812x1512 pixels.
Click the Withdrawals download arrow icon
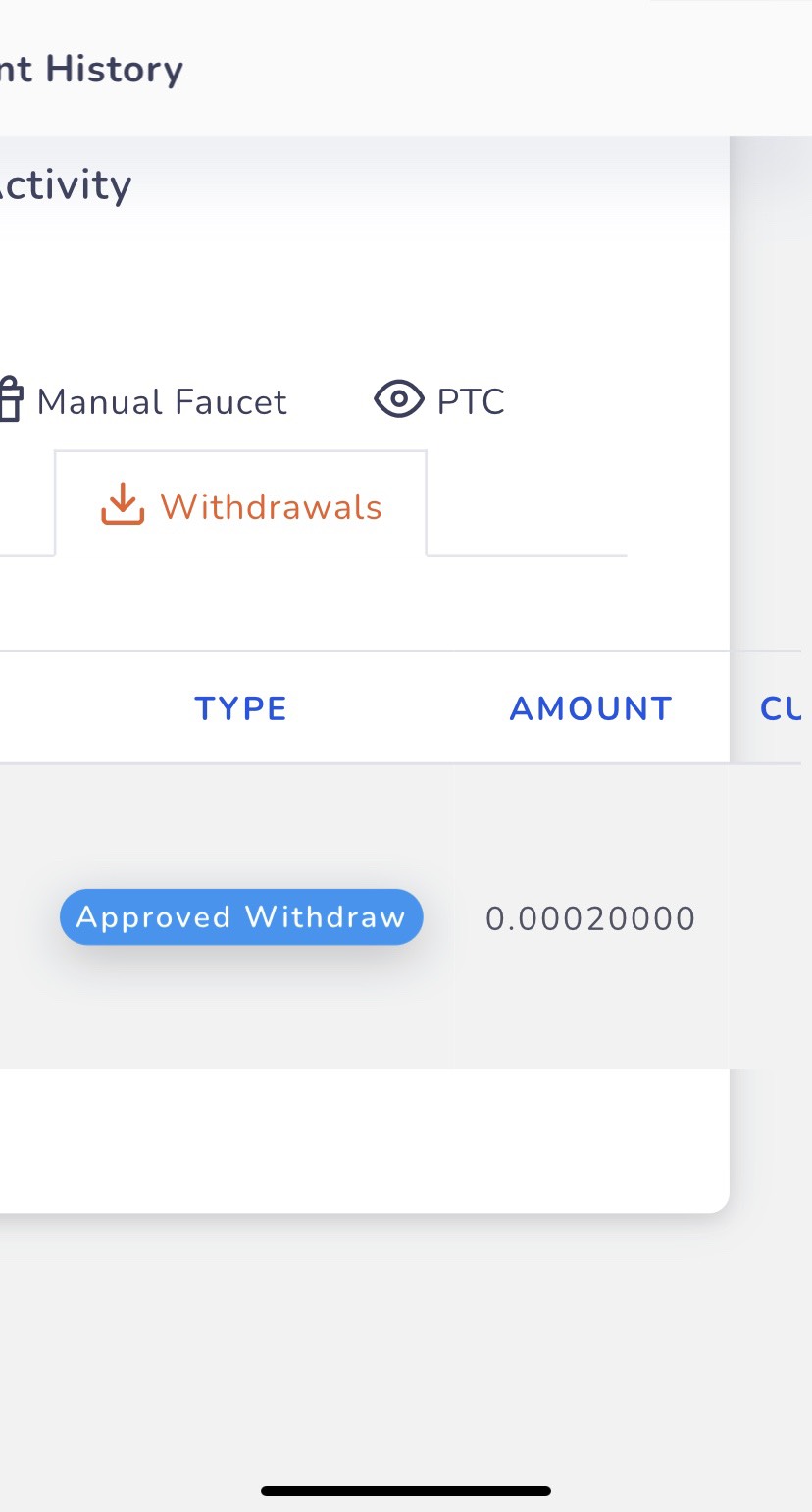122,506
